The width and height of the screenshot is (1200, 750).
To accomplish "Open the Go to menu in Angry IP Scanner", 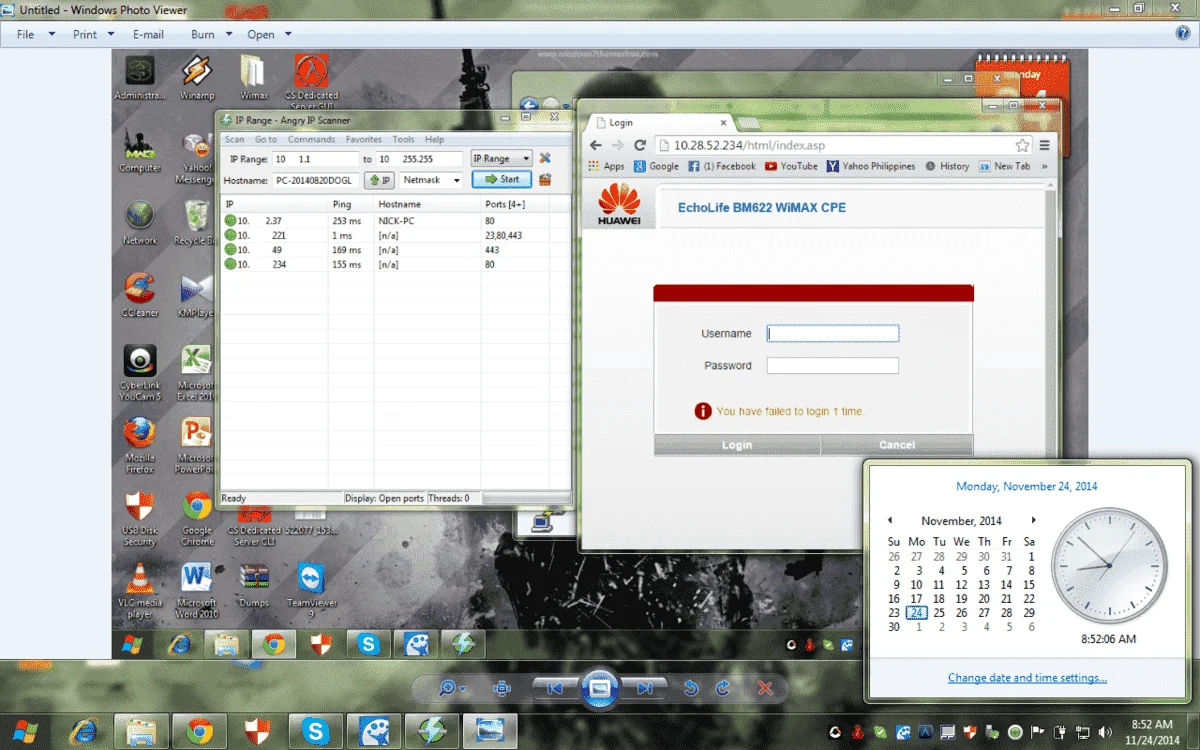I will pos(266,140).
